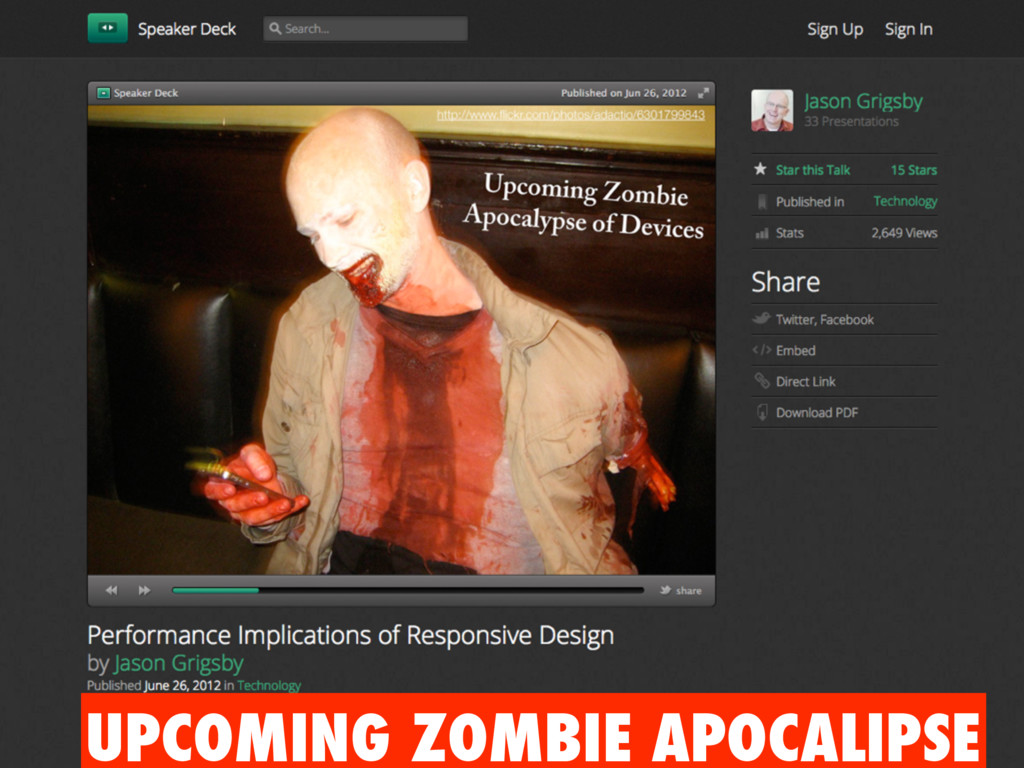Click the Published on Jun 26, 2012 text
This screenshot has height=768, width=1024.
[624, 93]
